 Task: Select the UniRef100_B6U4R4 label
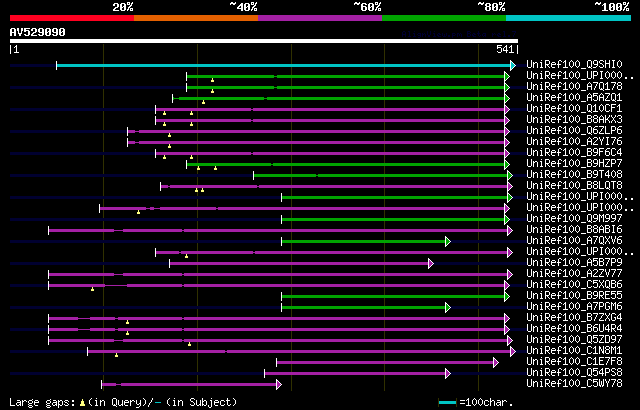[x=574, y=329]
